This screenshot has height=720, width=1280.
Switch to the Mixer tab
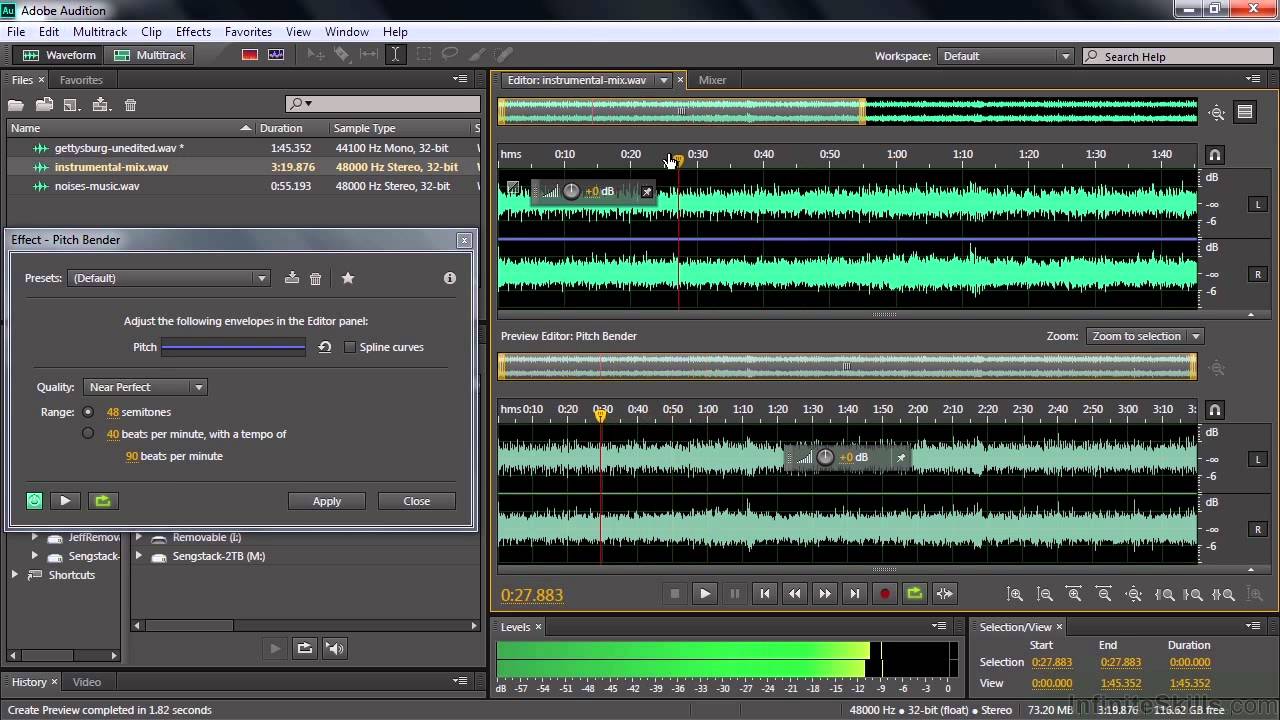pos(712,80)
